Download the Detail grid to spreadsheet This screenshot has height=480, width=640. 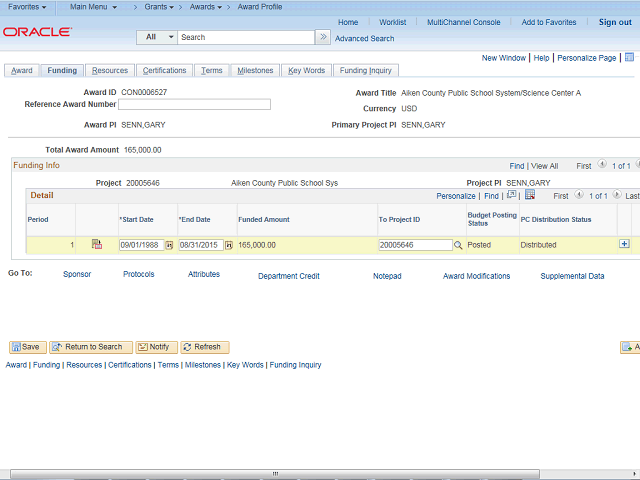(530, 195)
